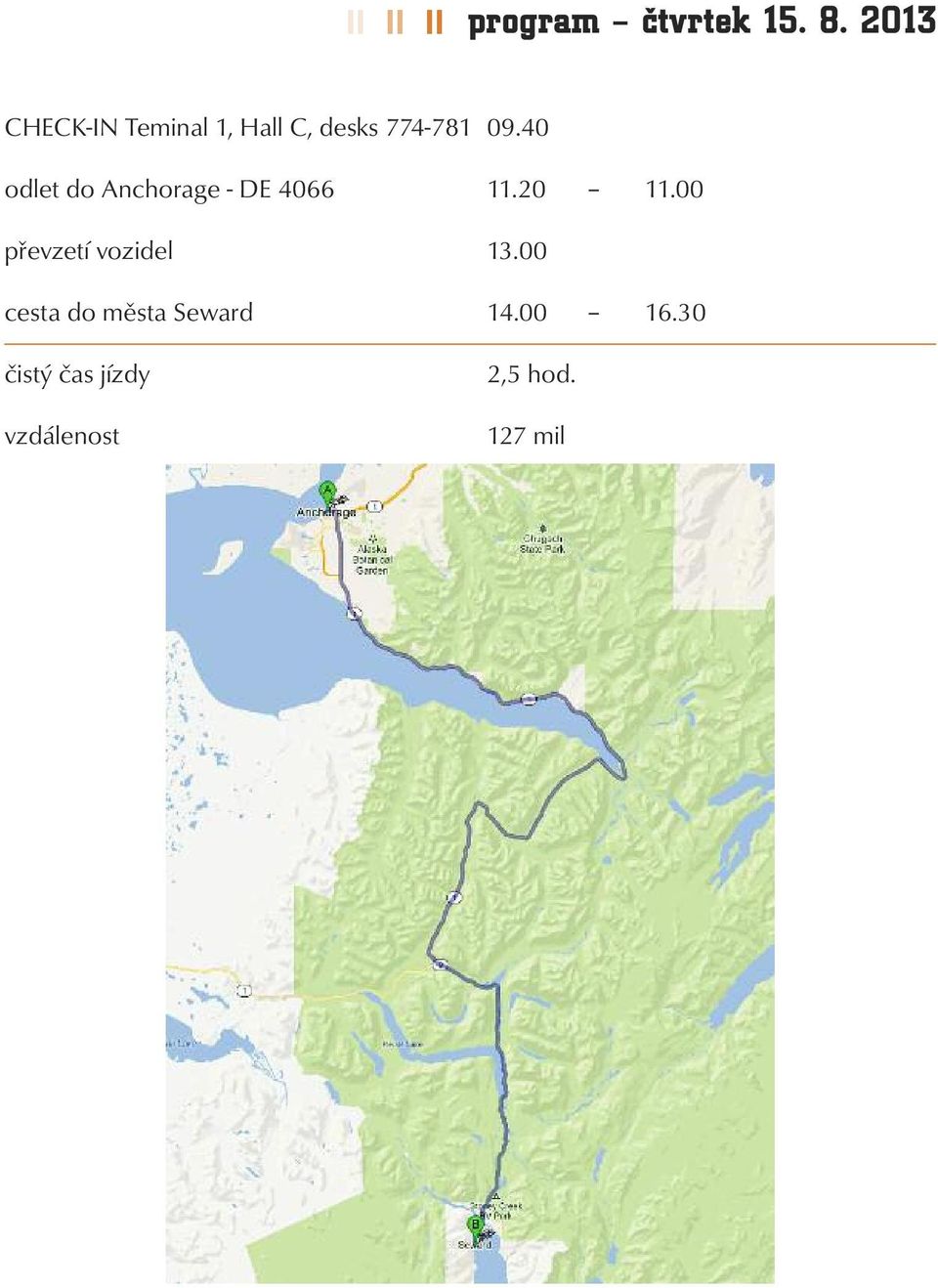Click the cesta do města Seward entry
The width and height of the screenshot is (938, 1288).
pyautogui.click(x=129, y=313)
